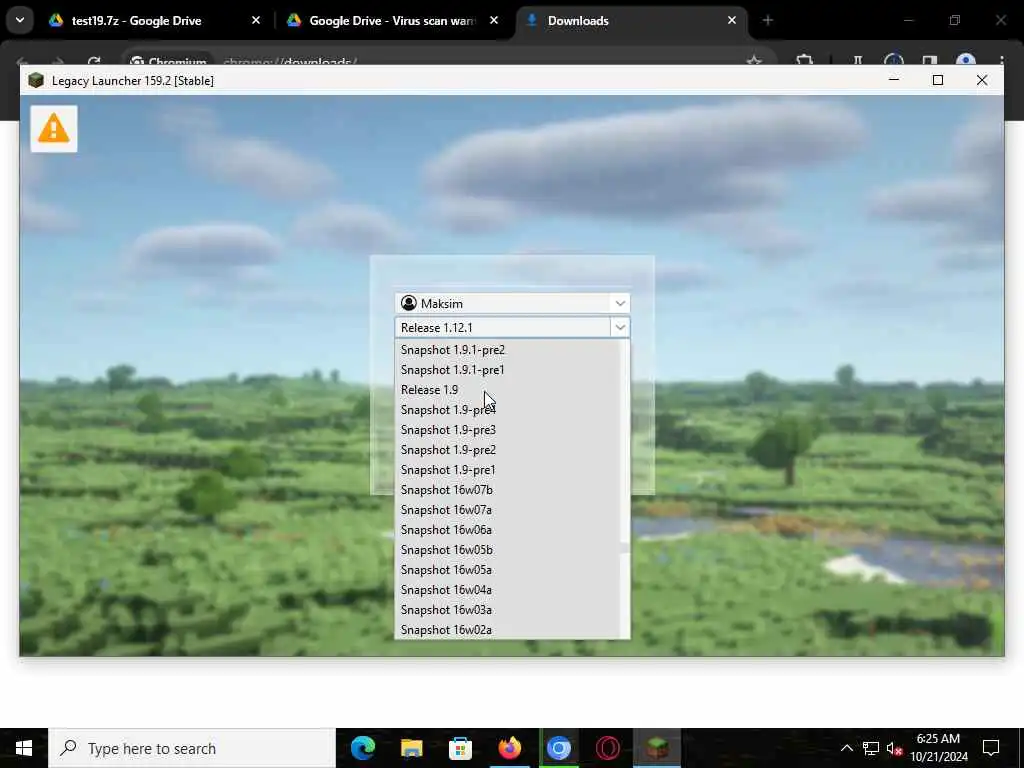Click the version list scrollbar thumb
Viewport: 1024px width, 768px height.
[x=624, y=547]
